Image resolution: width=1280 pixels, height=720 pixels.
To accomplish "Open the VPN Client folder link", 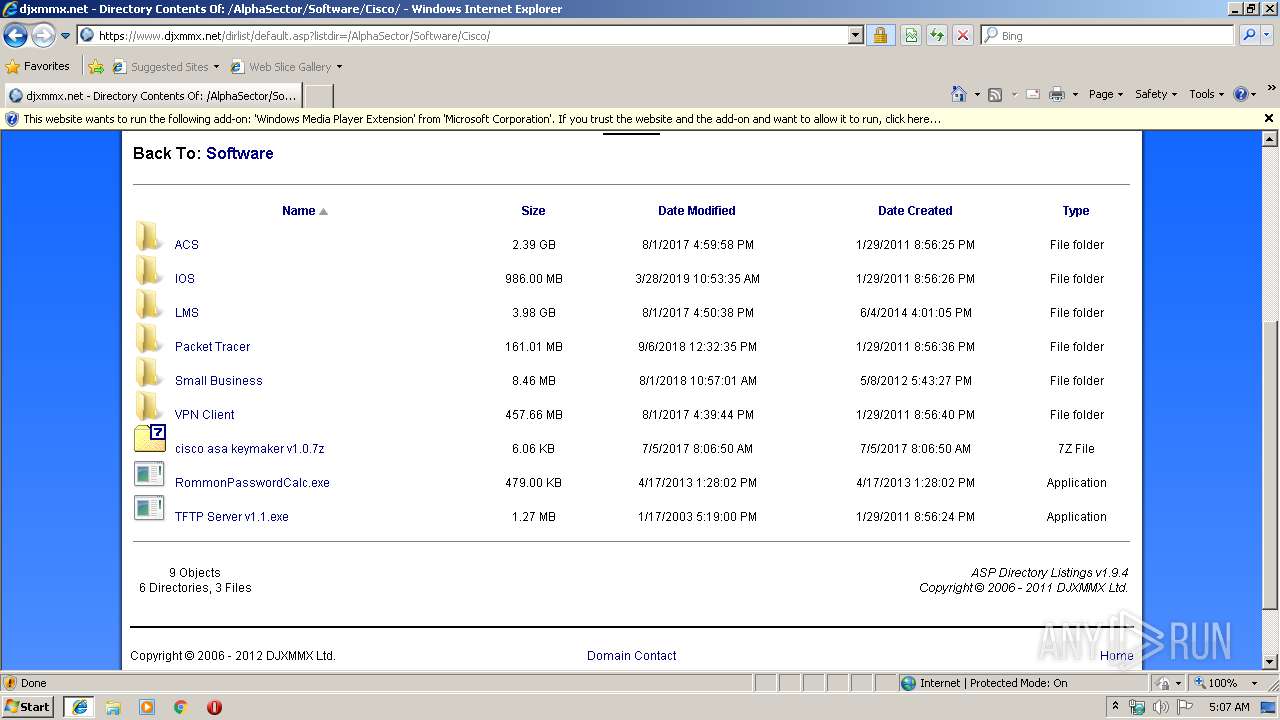I will tap(204, 415).
